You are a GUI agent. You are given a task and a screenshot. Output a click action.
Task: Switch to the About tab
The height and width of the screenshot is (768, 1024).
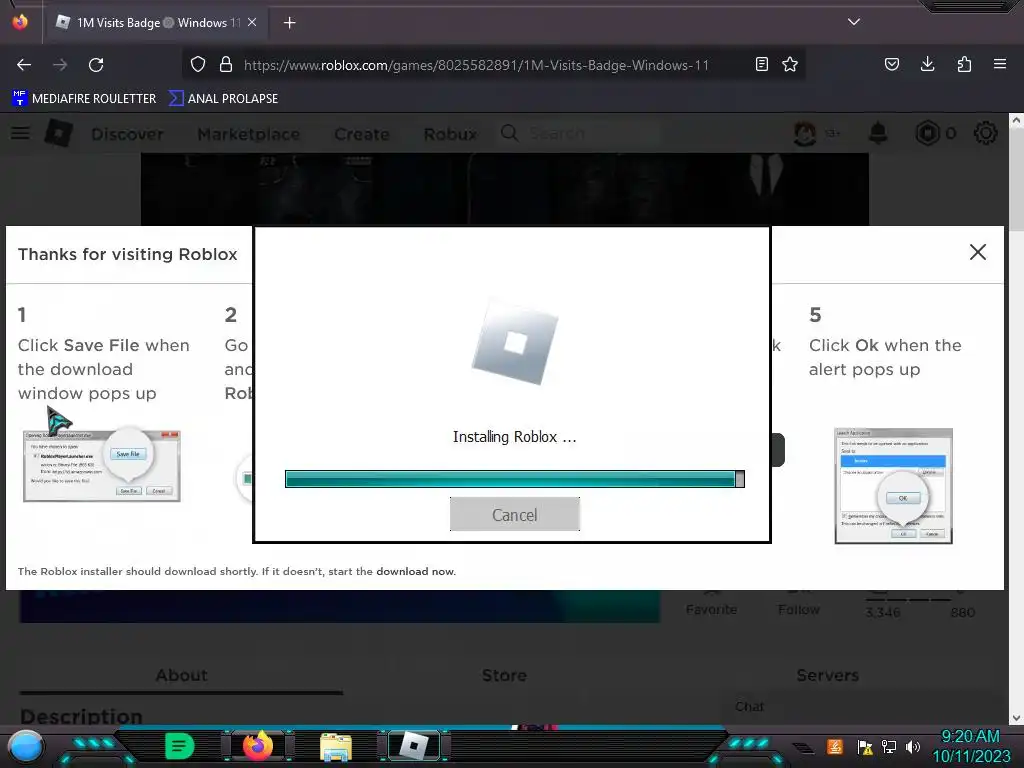pos(182,675)
